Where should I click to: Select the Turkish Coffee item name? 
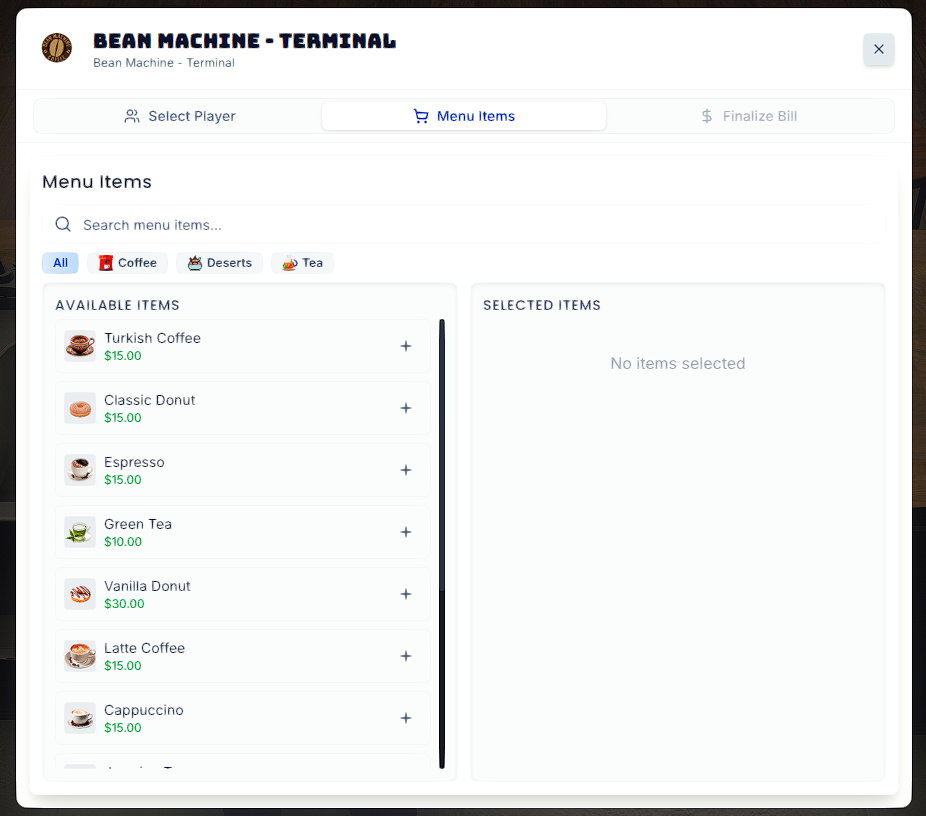pos(152,338)
